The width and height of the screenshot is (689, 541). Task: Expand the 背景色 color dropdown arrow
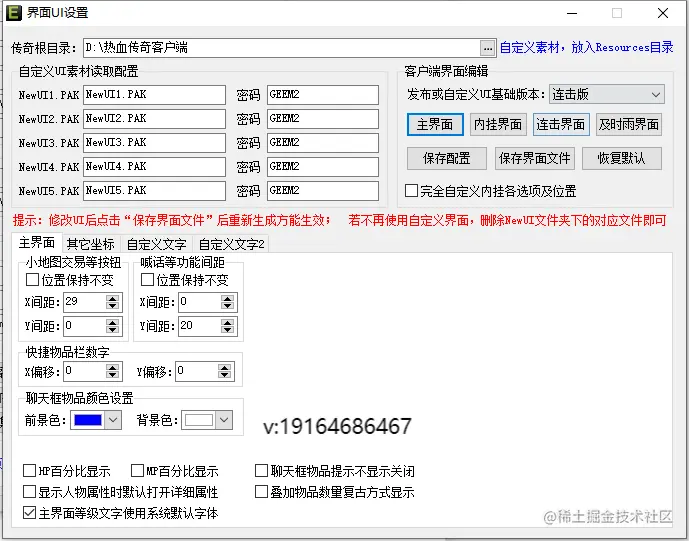pos(224,420)
